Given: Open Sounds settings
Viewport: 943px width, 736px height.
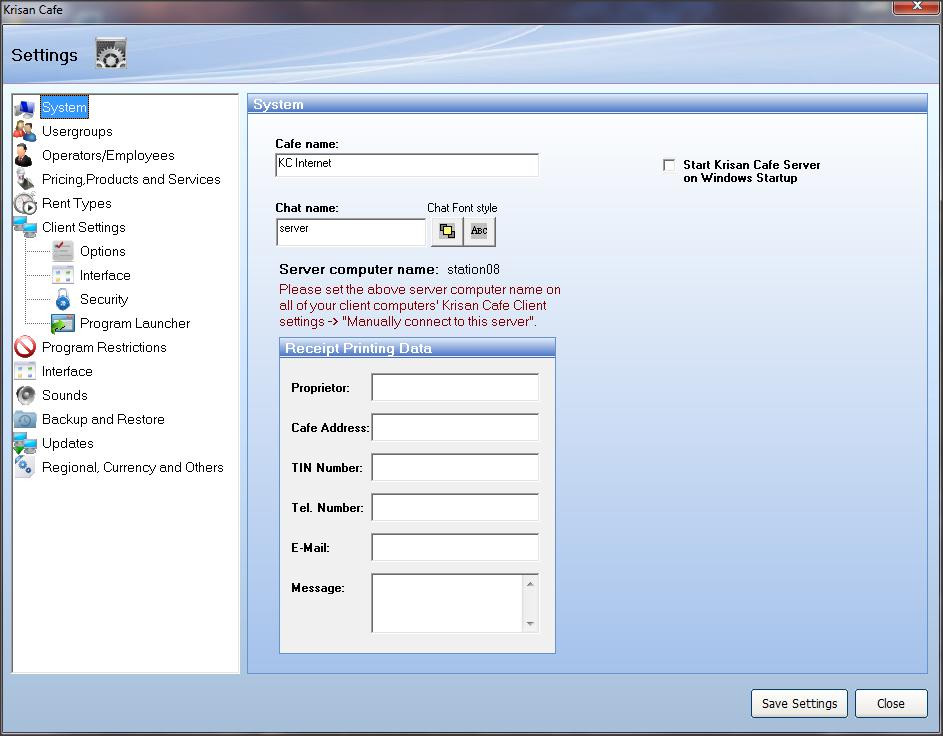Looking at the screenshot, I should pyautogui.click(x=65, y=396).
